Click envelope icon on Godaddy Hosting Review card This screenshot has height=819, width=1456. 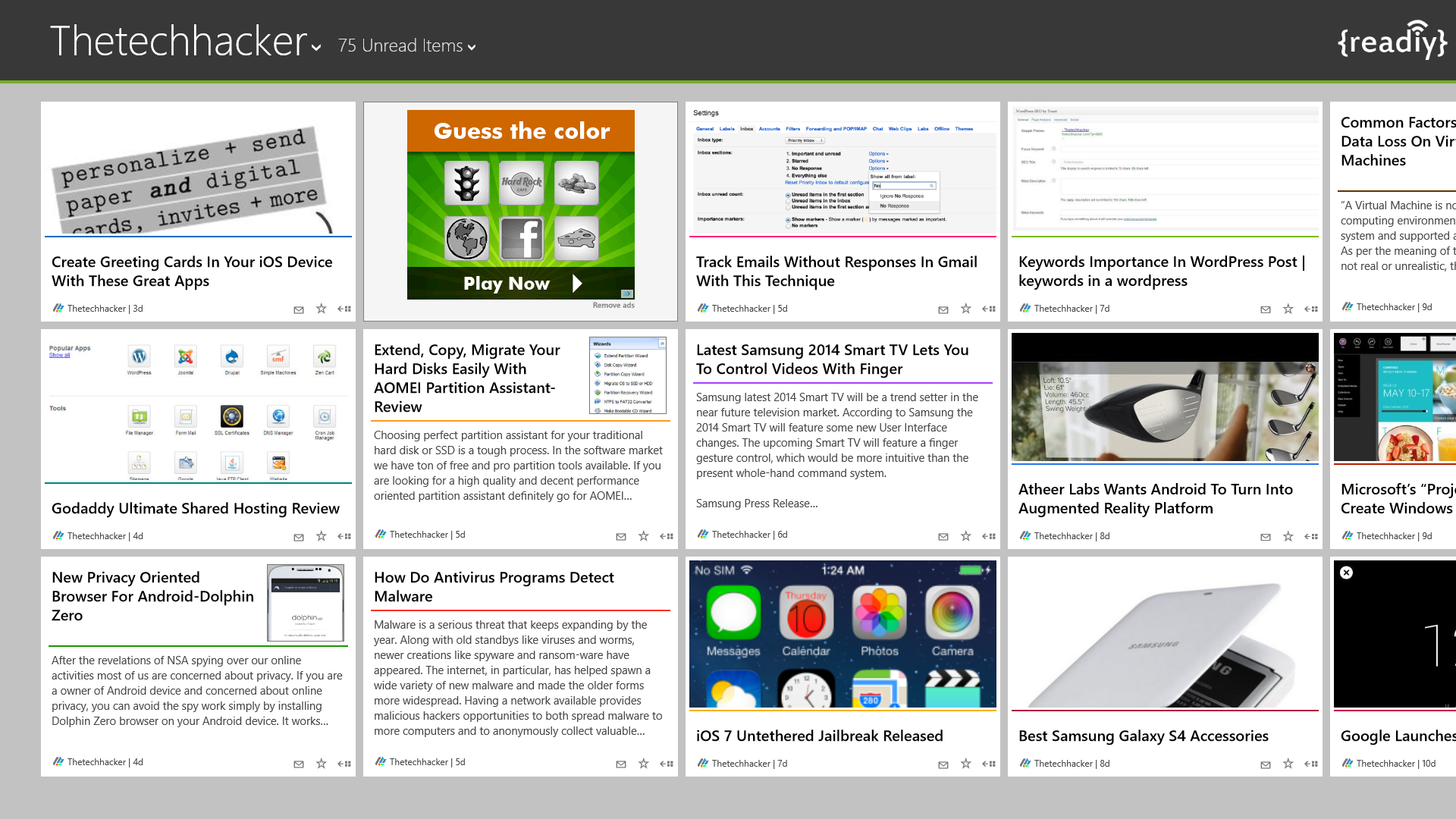point(299,537)
